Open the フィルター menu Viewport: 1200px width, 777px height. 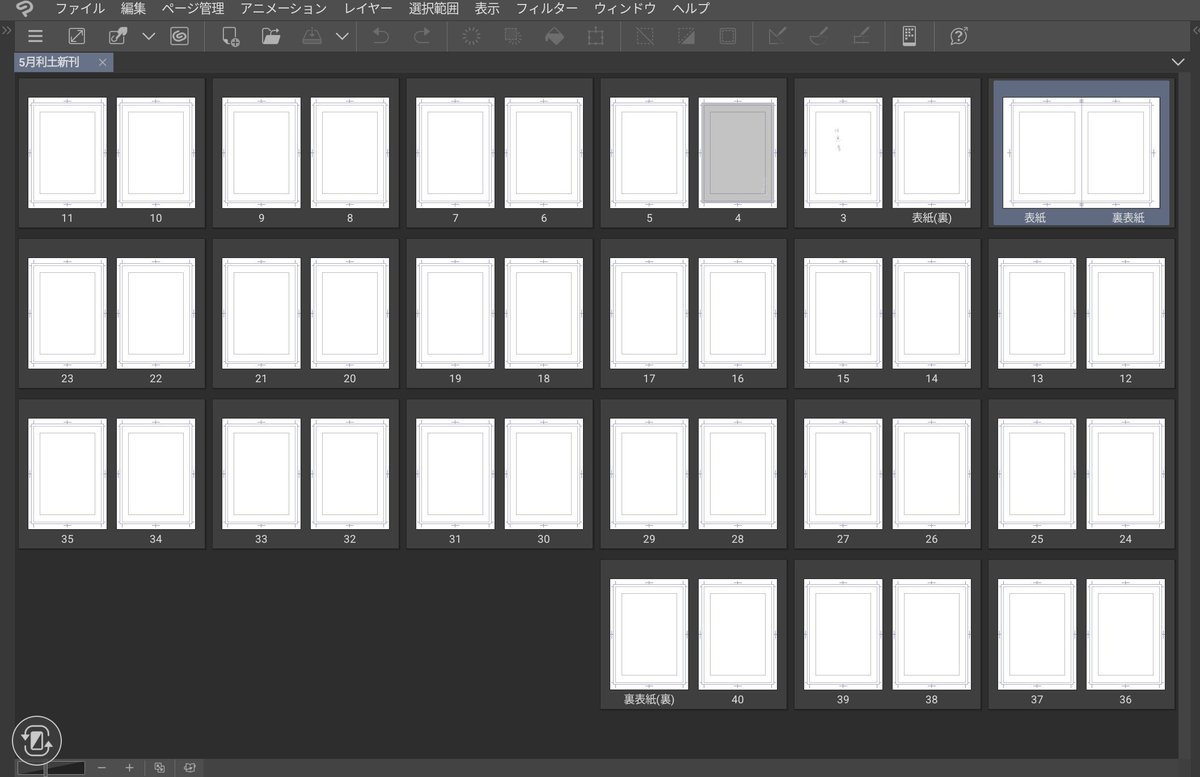tap(547, 8)
